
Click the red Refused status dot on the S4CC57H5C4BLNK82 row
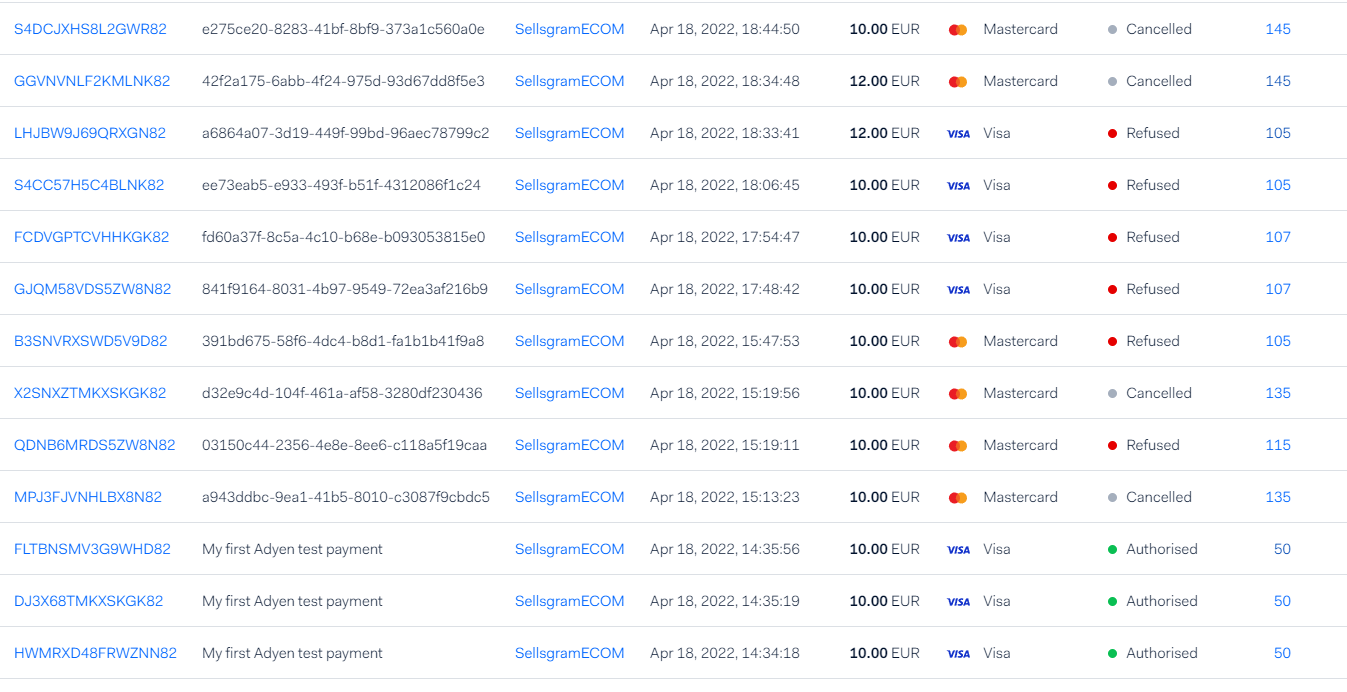tap(1112, 185)
